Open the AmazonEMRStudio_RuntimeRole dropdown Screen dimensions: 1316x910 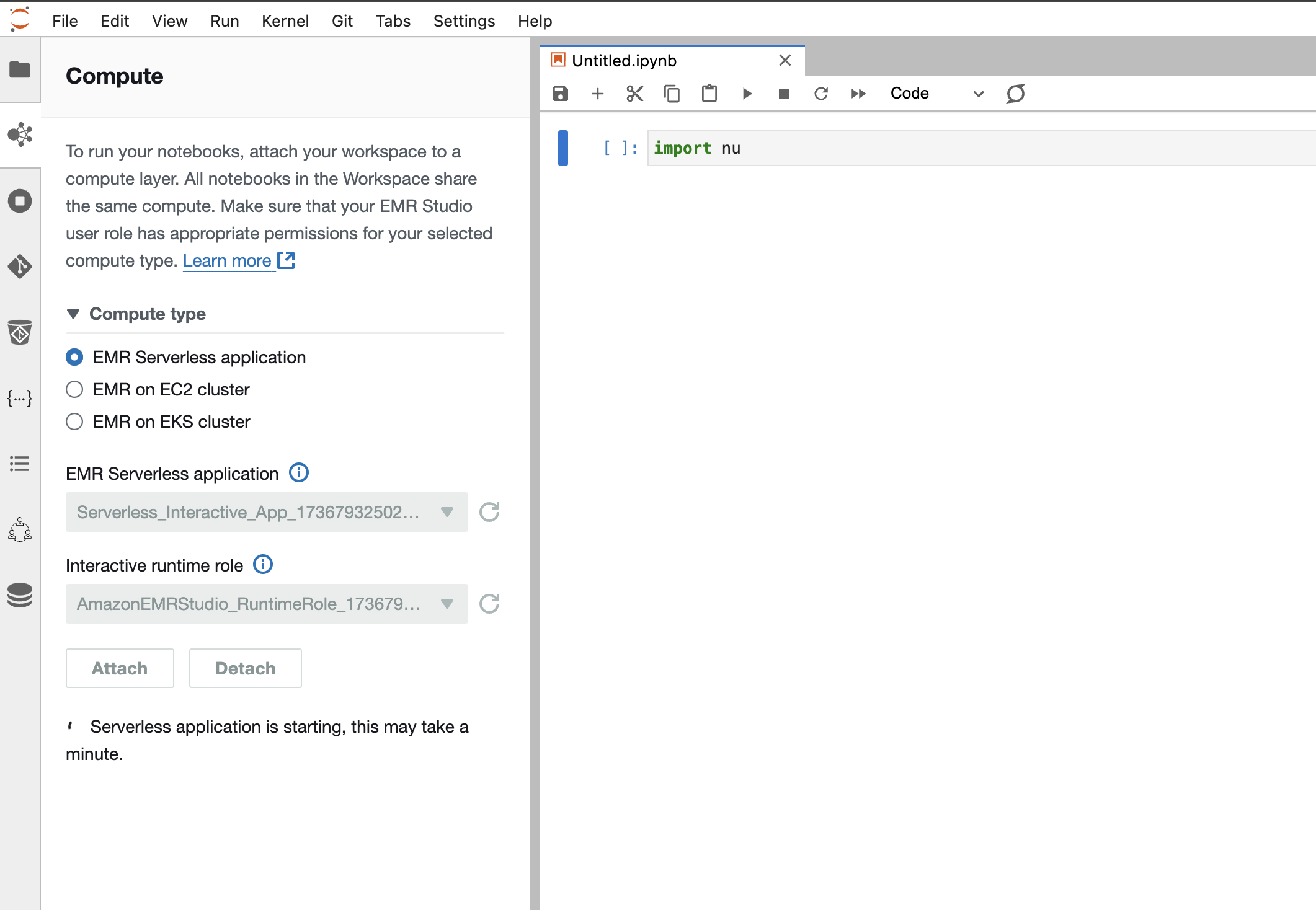[x=267, y=604]
